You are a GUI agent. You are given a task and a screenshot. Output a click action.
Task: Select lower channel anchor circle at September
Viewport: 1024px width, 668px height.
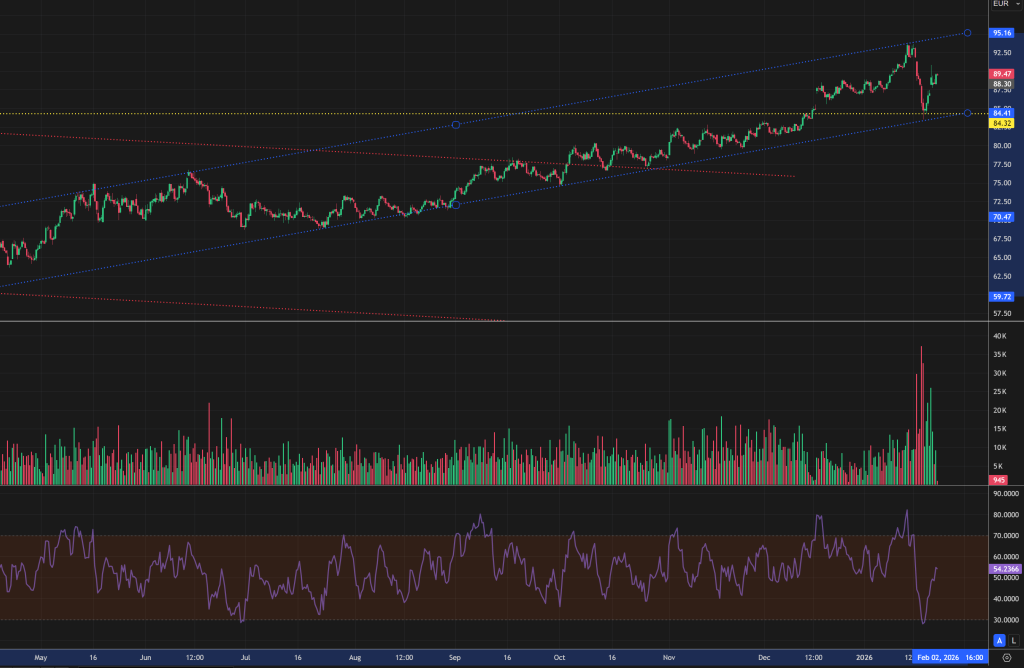point(456,205)
